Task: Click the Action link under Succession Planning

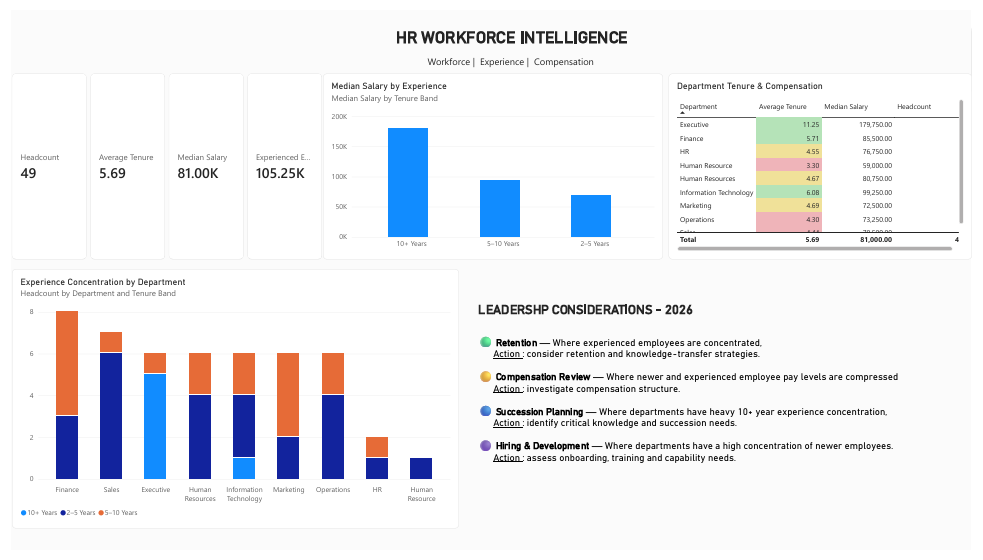Action: [507, 423]
